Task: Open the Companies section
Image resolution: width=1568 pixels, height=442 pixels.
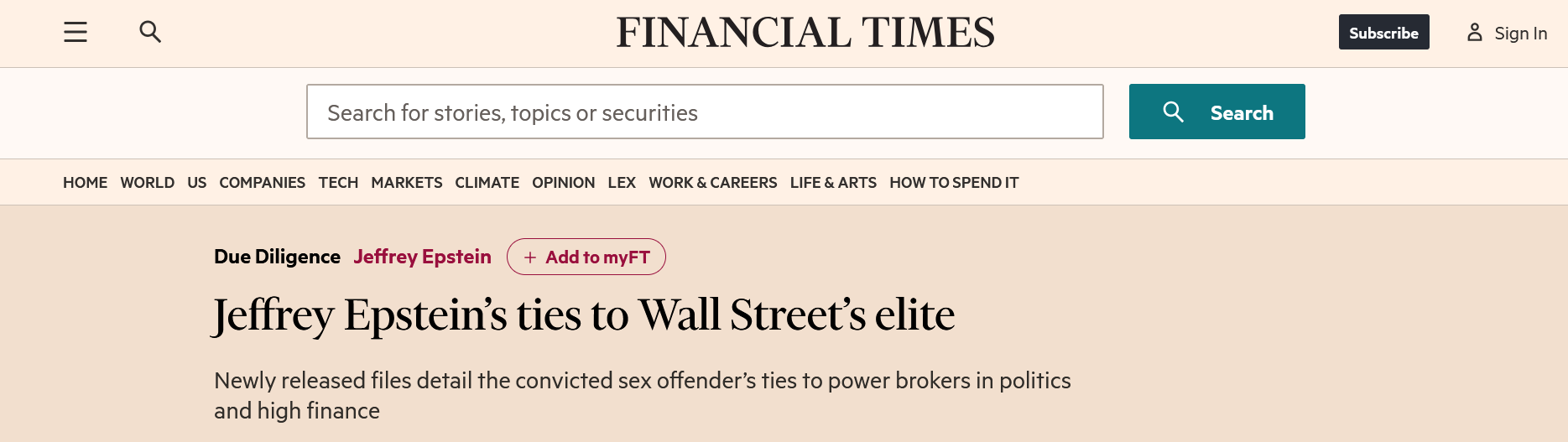Action: (262, 183)
